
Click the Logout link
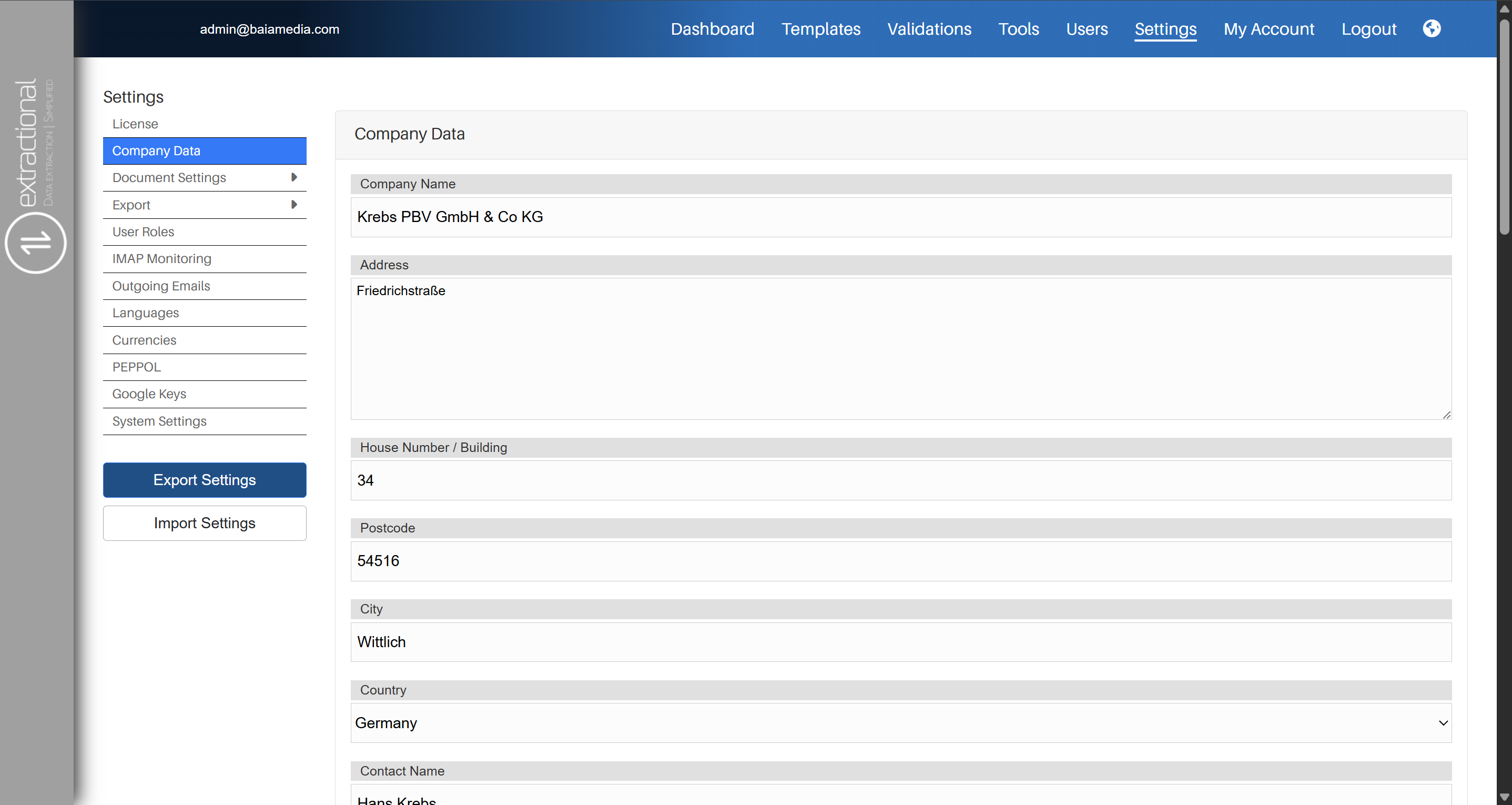tap(1368, 29)
